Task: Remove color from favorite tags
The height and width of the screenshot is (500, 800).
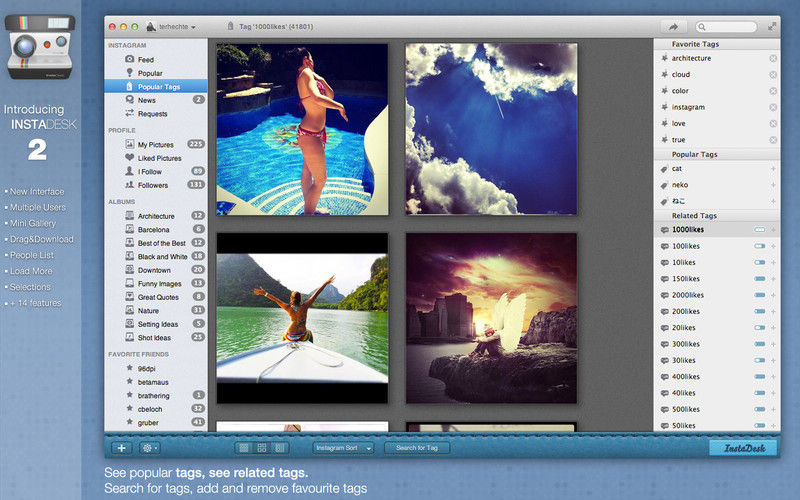Action: 773,91
